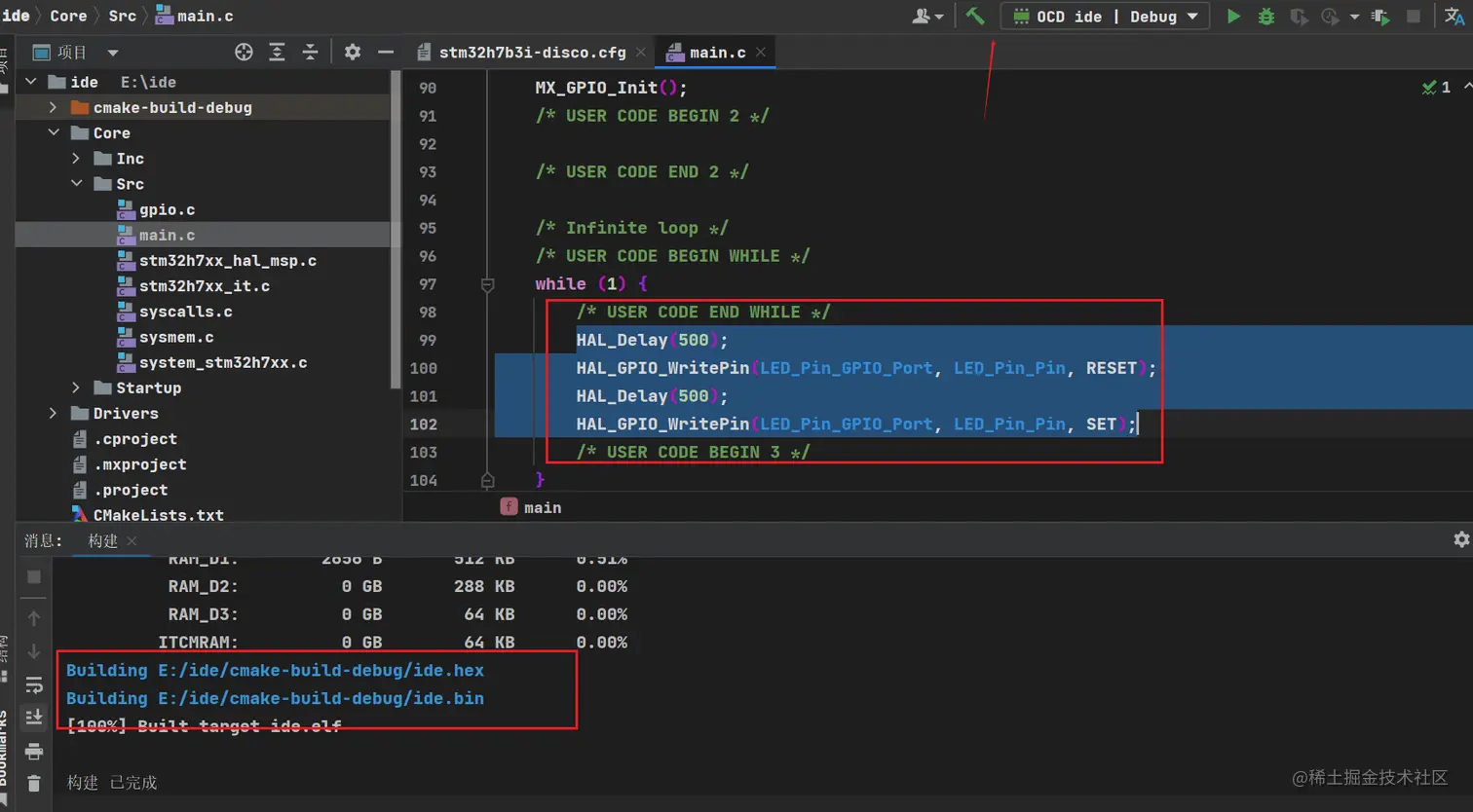The height and width of the screenshot is (812, 1473).
Task: Hide the project tool window
Action: click(386, 53)
